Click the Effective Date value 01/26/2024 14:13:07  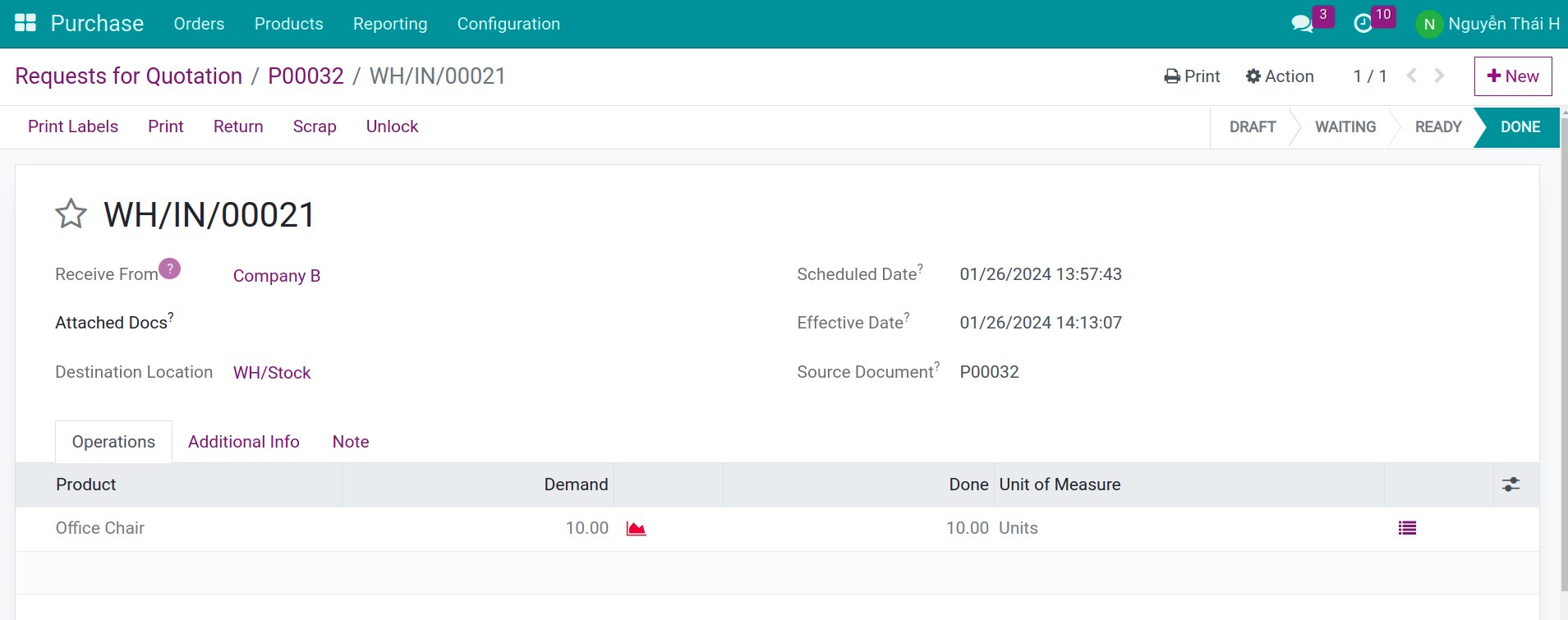point(1041,323)
